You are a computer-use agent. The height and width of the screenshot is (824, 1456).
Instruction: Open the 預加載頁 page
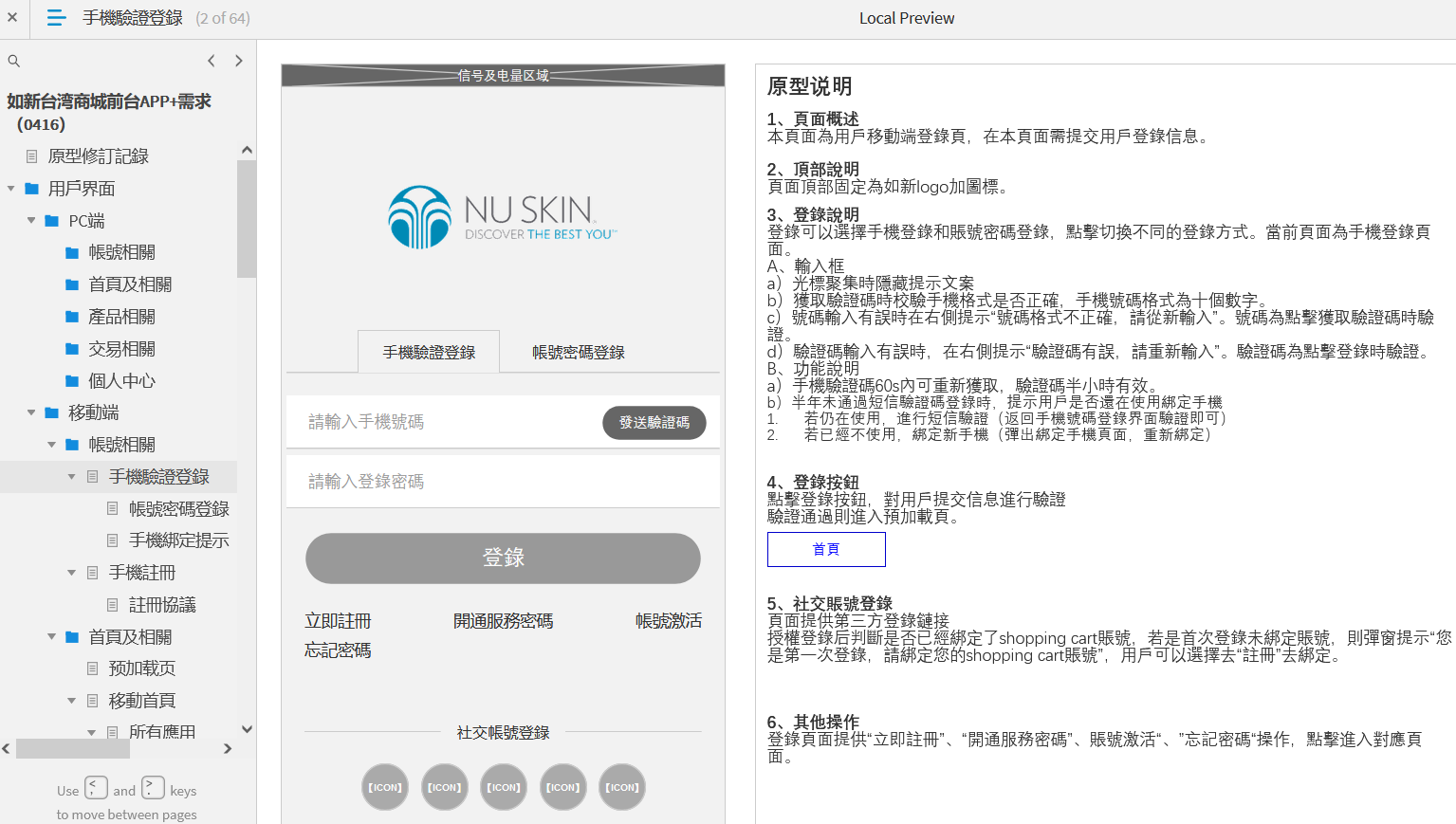click(x=142, y=668)
